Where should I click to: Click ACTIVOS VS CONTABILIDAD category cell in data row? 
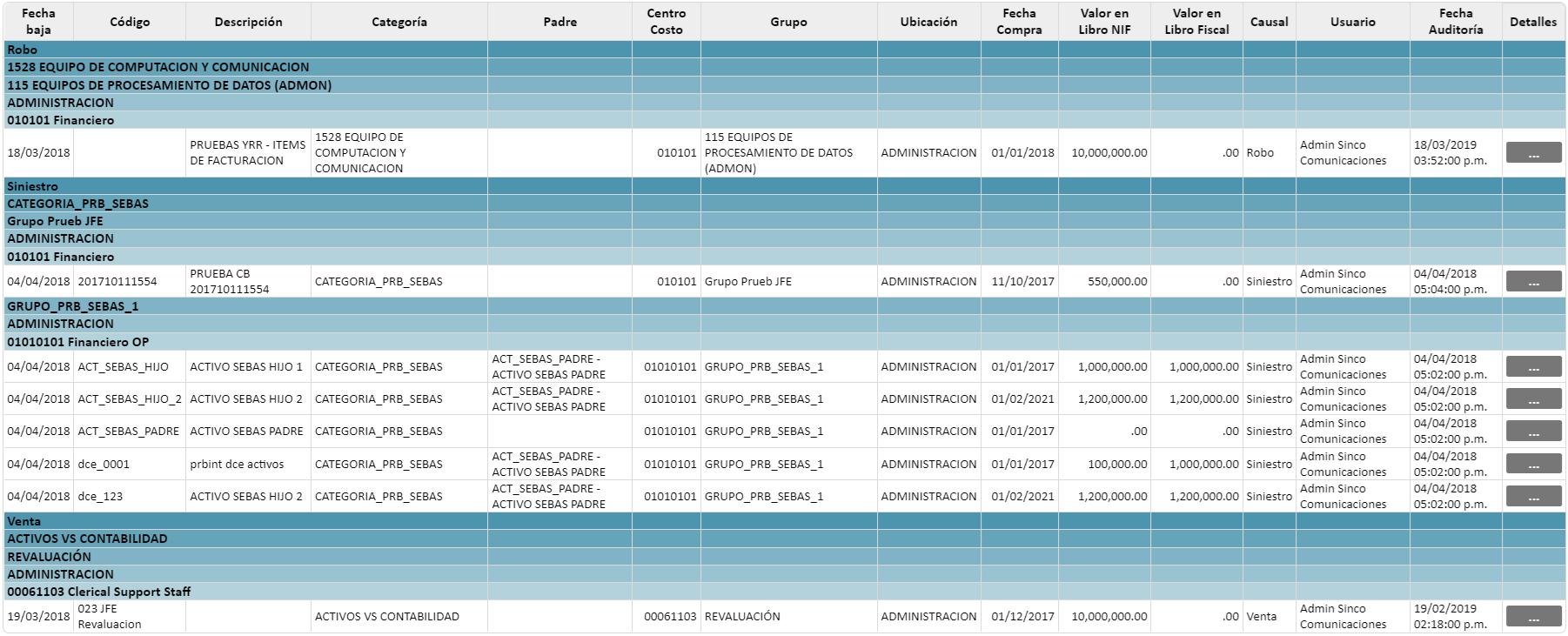pos(399,616)
